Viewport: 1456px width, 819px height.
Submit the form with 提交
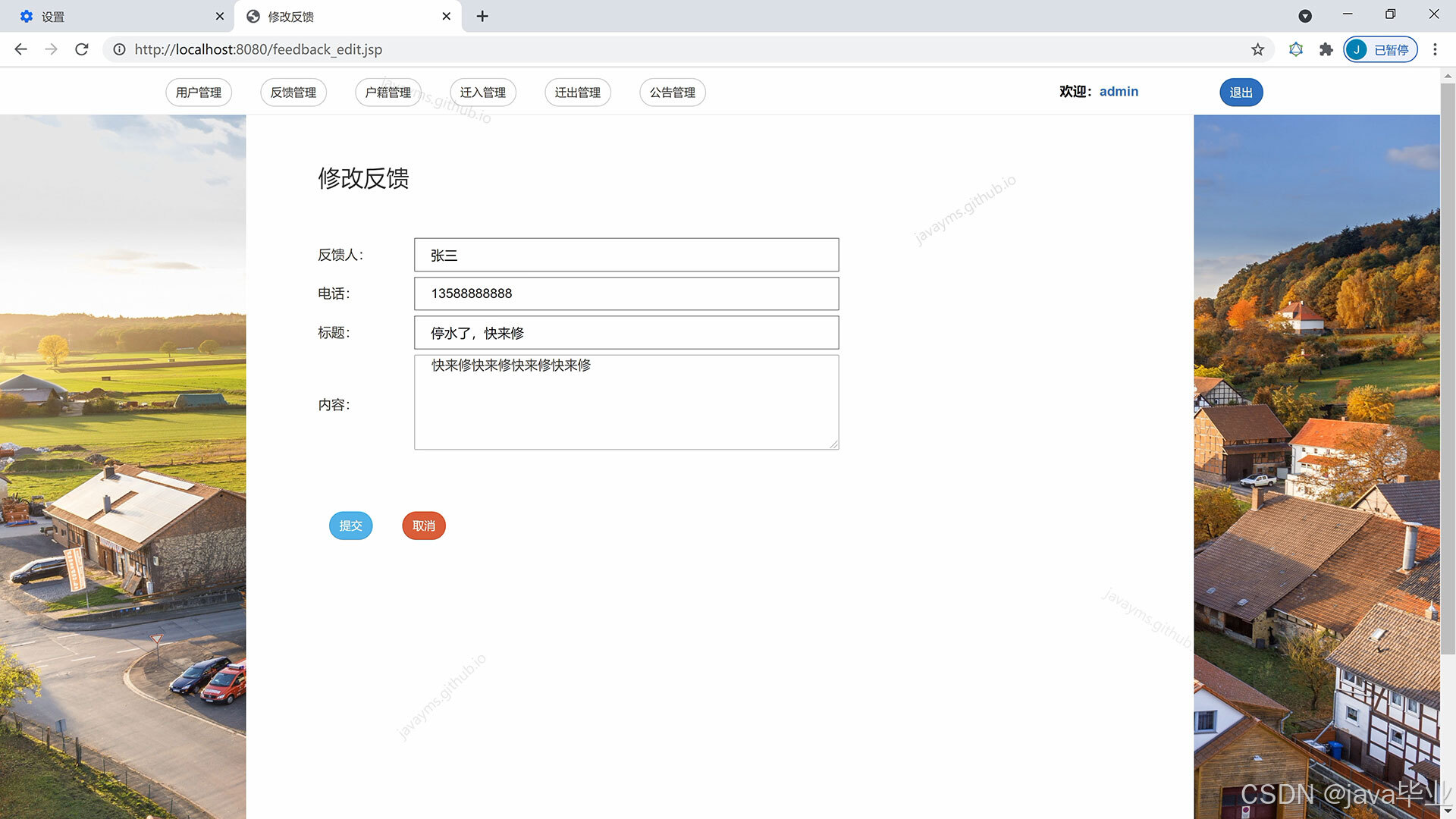click(351, 526)
